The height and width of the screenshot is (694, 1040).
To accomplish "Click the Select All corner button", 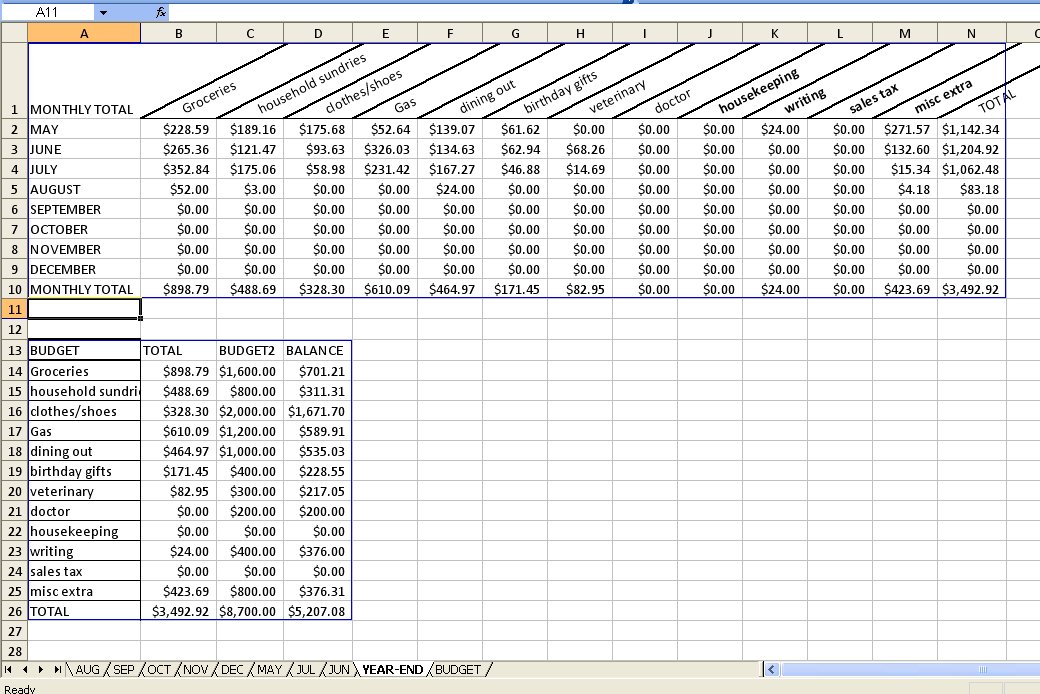I will pyautogui.click(x=13, y=31).
